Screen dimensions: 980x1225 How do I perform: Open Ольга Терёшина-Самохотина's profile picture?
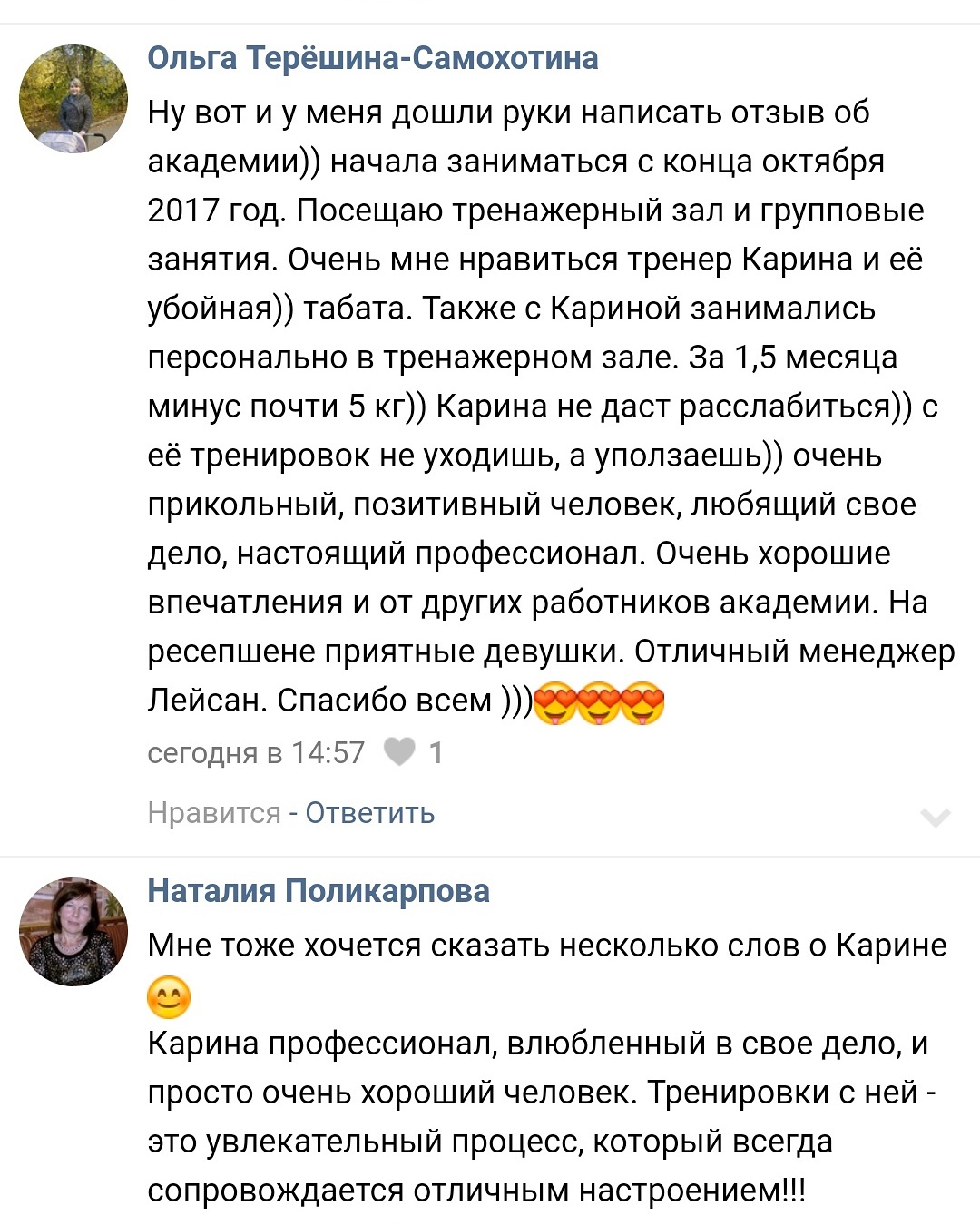pos(73,99)
